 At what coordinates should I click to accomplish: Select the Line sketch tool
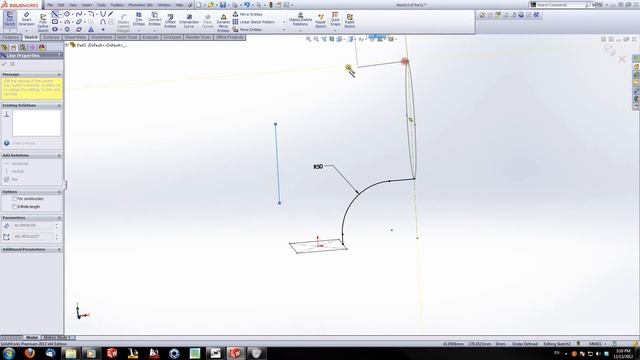[55, 14]
